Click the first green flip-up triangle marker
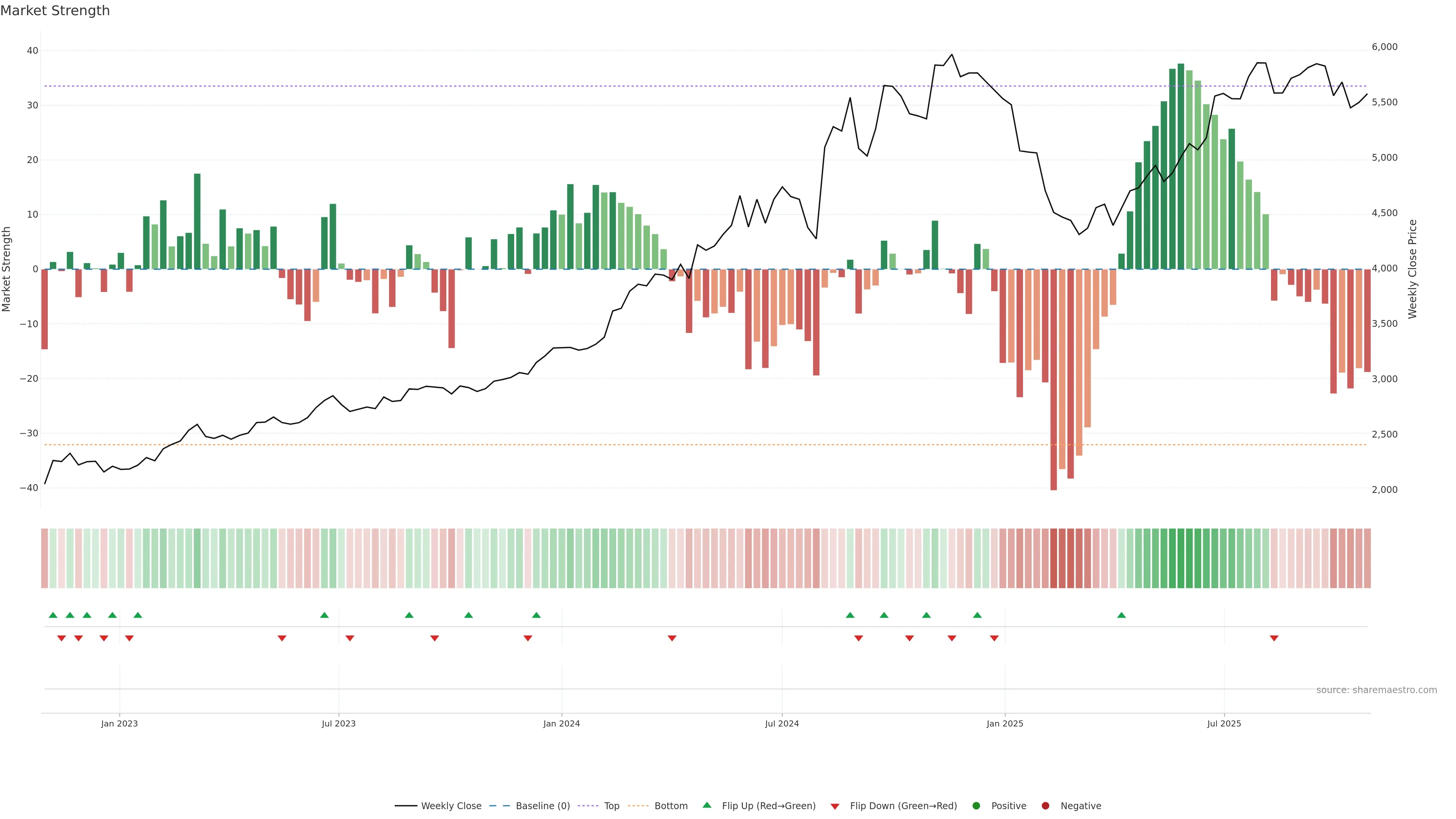Screen dimensions: 1456x819 [53, 615]
